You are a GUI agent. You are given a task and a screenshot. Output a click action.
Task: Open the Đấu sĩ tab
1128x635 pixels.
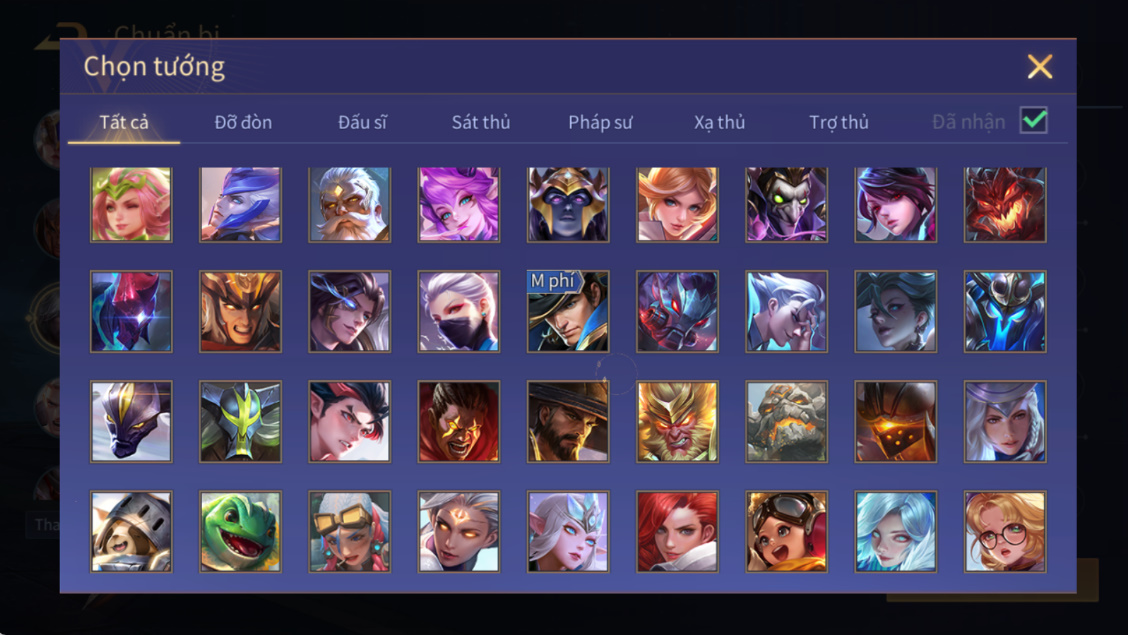click(x=362, y=122)
